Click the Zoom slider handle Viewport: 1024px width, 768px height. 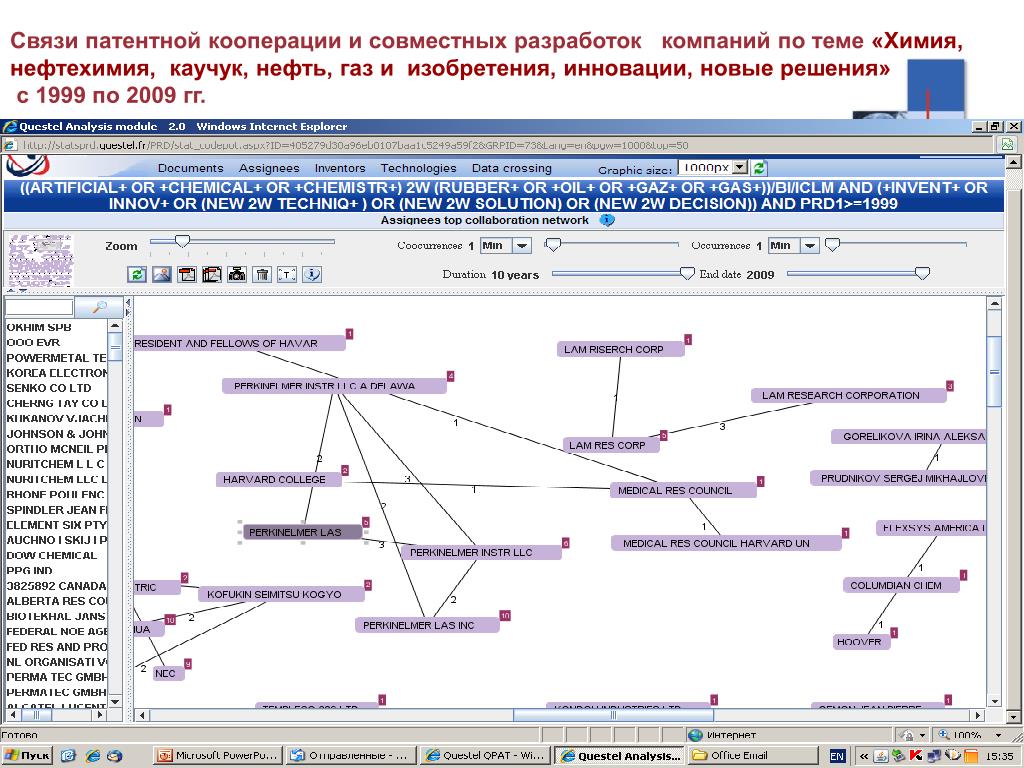(x=182, y=241)
